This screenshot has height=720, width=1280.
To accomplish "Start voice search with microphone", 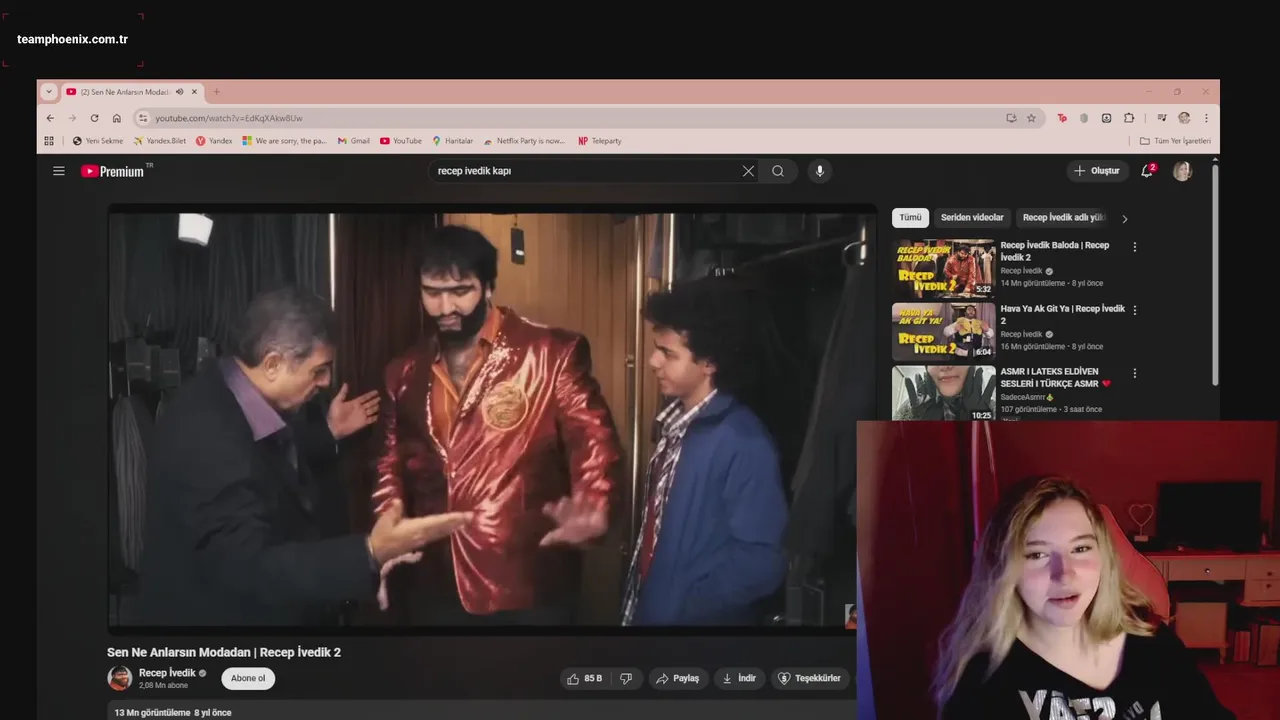I will [820, 171].
